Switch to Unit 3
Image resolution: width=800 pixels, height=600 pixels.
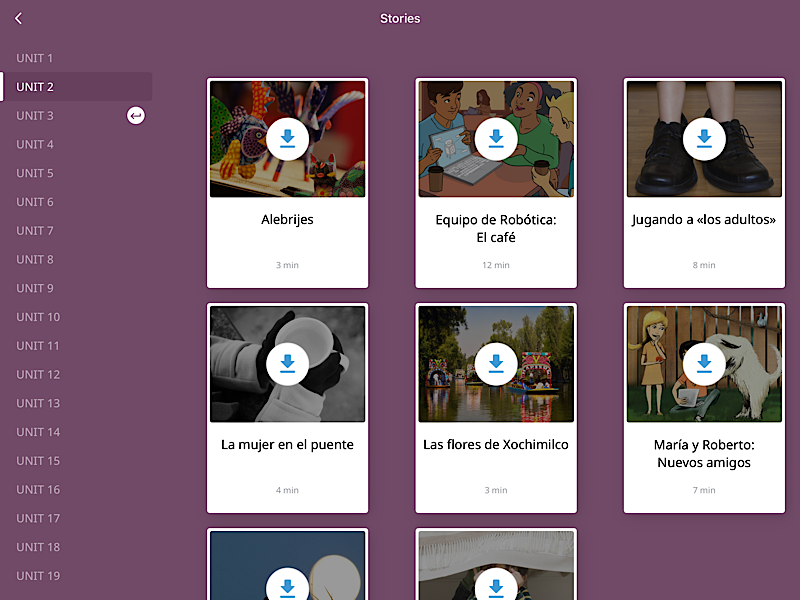[35, 116]
